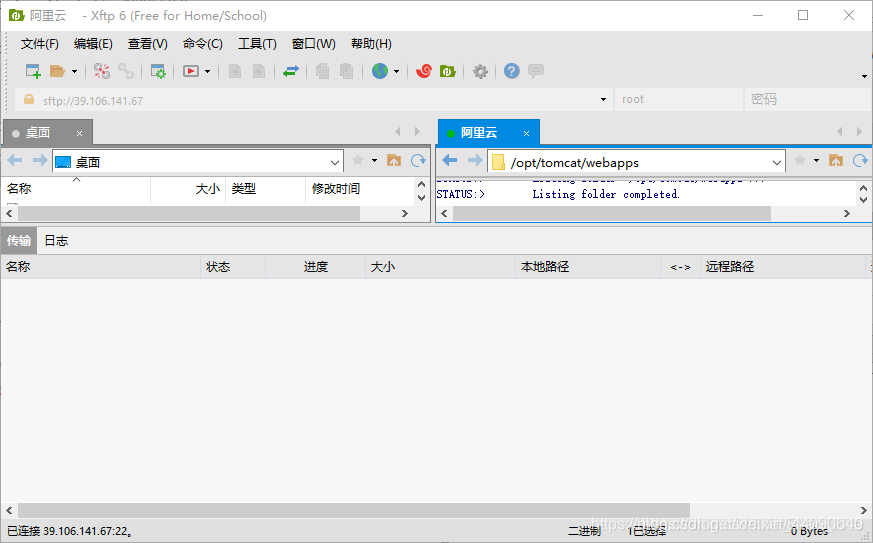Close the 阿里云 tab

tap(526, 134)
